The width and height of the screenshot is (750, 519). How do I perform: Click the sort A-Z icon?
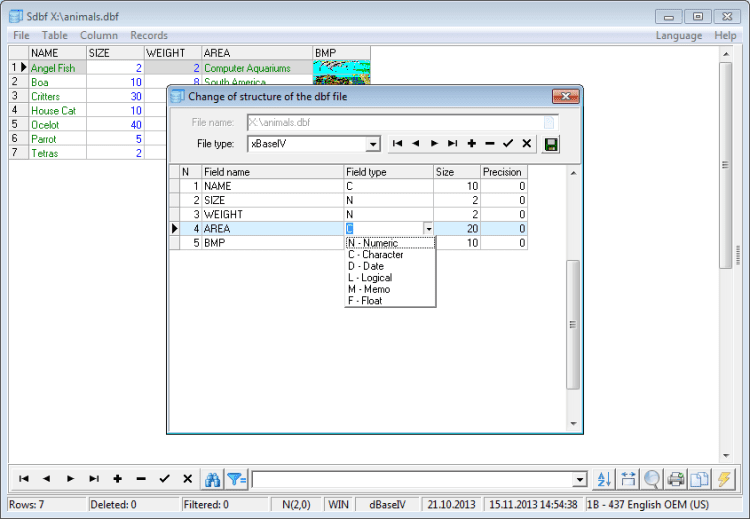coord(603,479)
